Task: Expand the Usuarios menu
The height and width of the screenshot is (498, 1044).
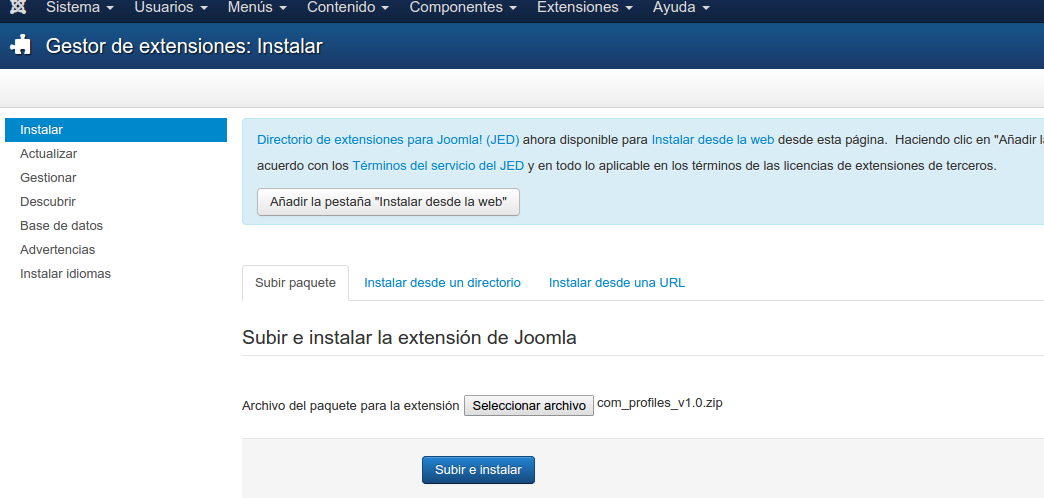Action: pyautogui.click(x=171, y=8)
